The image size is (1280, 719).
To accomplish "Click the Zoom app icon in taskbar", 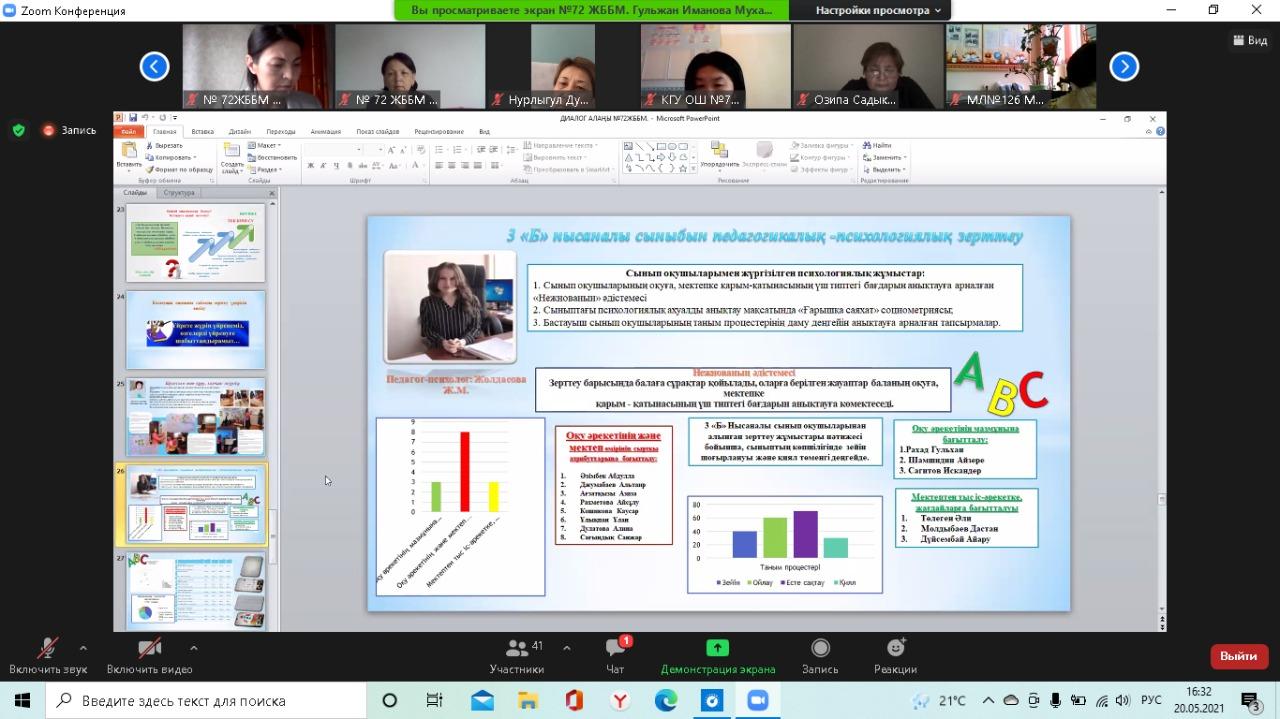I will pyautogui.click(x=757, y=700).
